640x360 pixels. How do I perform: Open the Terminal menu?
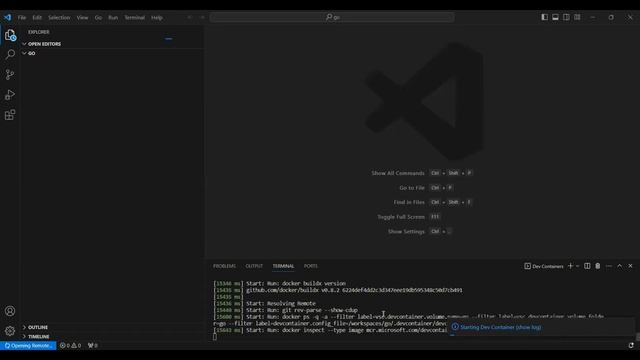135,18
